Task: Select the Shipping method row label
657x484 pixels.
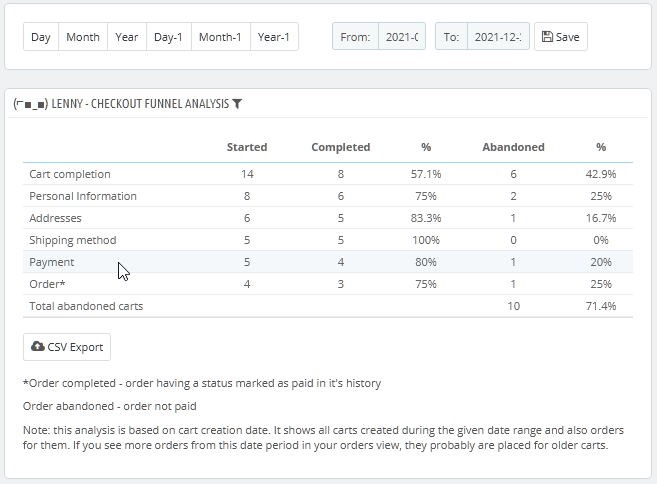Action: [x=73, y=240]
